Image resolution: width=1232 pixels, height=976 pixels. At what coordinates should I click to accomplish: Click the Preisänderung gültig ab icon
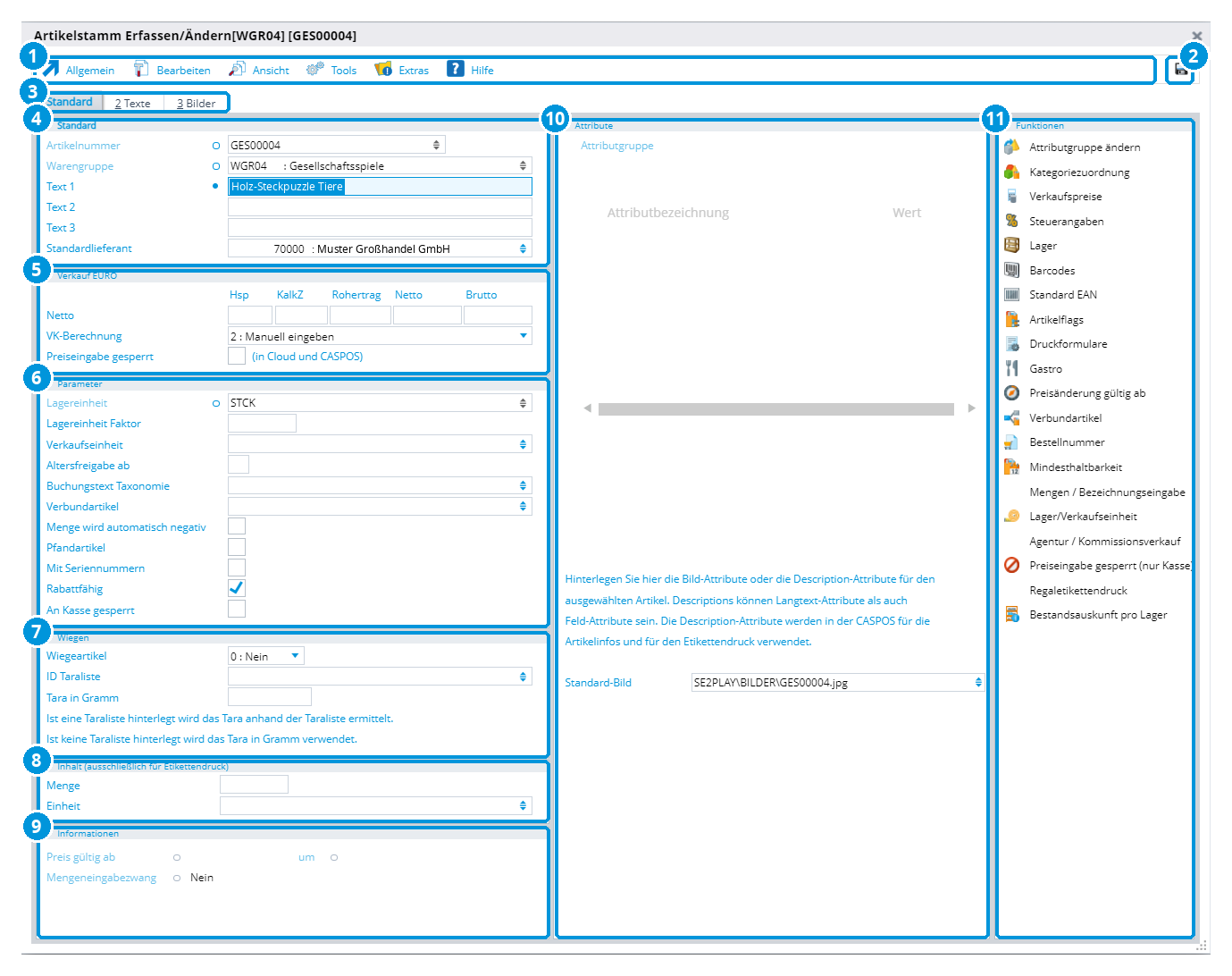(x=1011, y=393)
